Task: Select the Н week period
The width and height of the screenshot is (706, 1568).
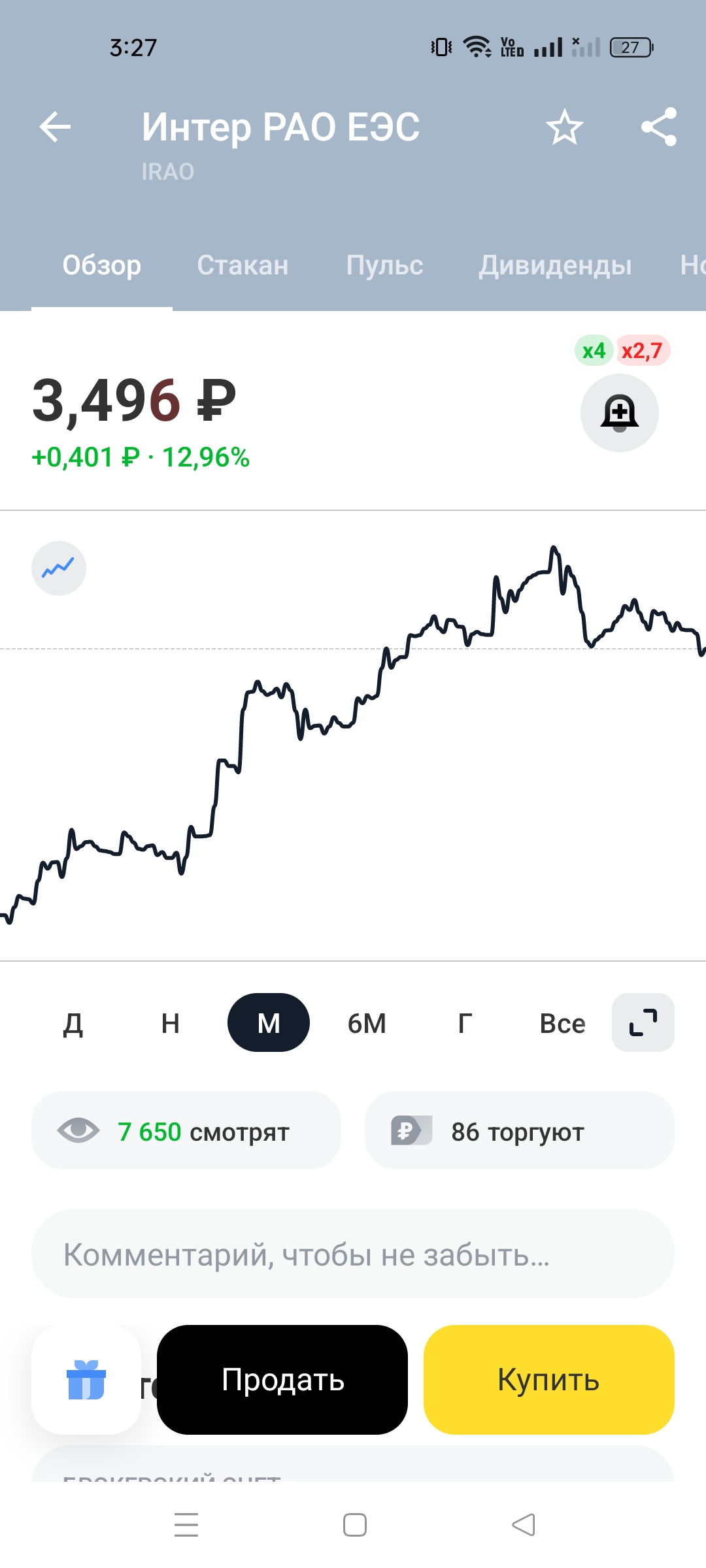Action: (x=170, y=1023)
